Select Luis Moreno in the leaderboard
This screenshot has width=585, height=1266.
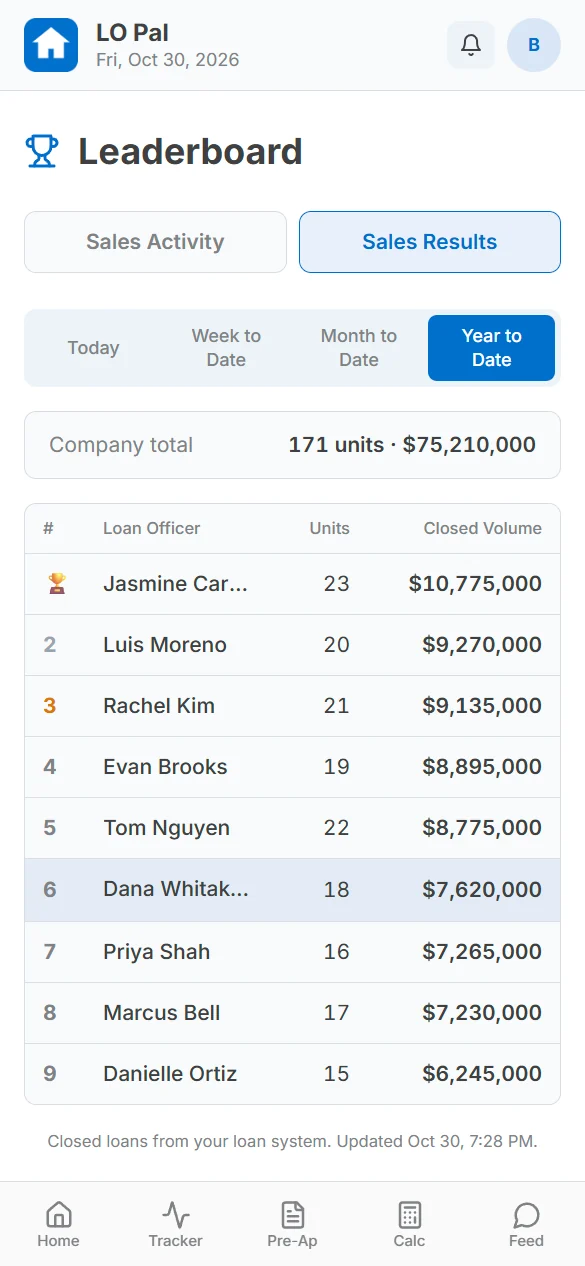coord(165,645)
